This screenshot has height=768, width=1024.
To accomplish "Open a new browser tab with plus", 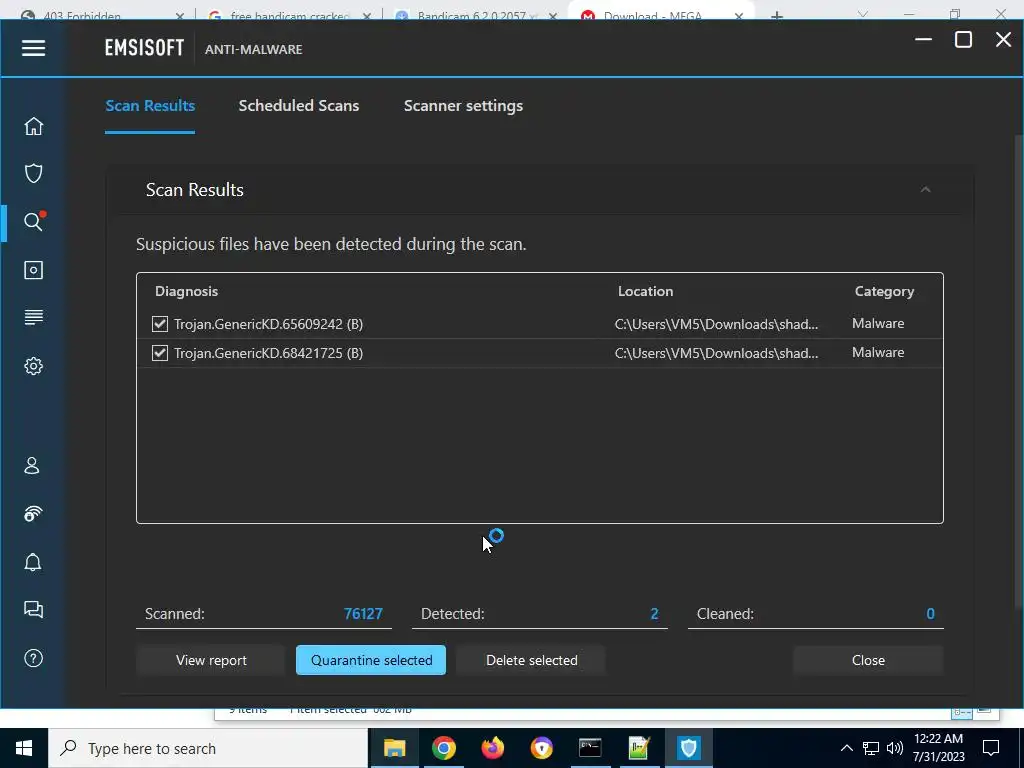I will click(x=776, y=16).
